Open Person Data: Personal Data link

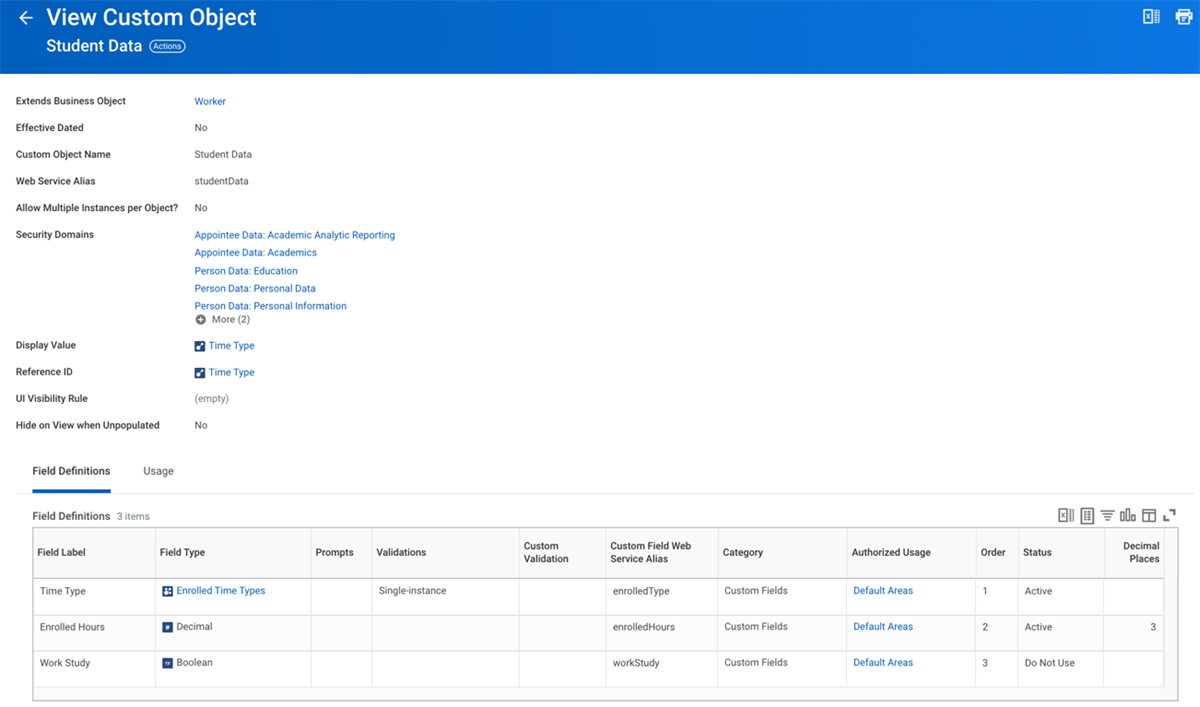point(255,289)
